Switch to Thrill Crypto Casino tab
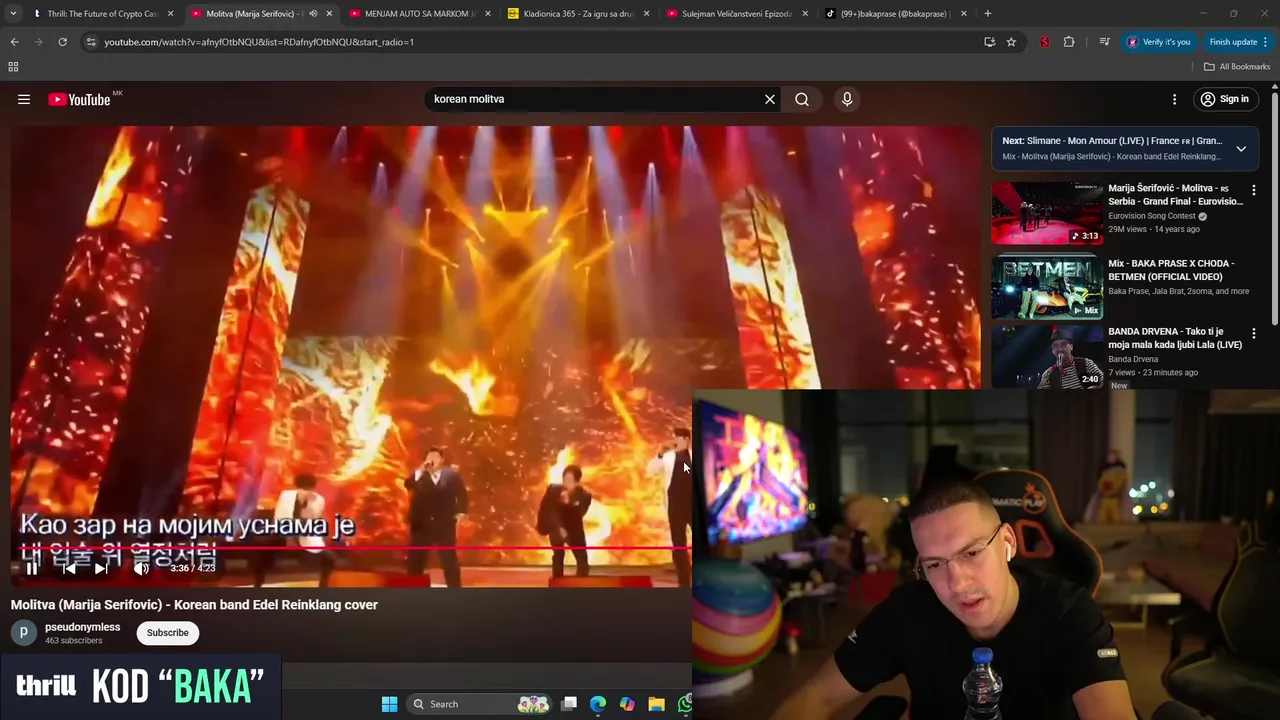 pos(102,14)
